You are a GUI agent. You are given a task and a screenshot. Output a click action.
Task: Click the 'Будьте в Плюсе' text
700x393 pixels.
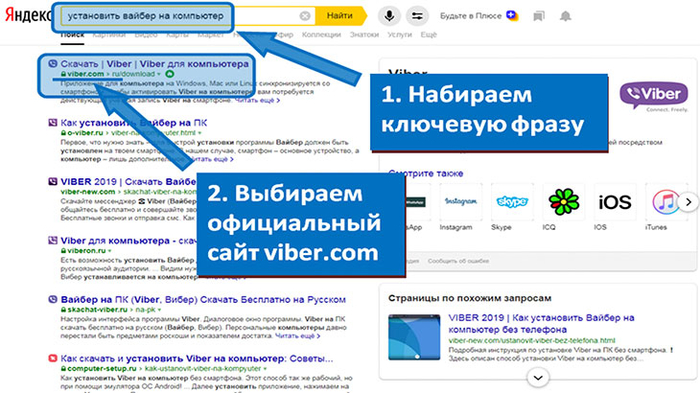coord(471,16)
